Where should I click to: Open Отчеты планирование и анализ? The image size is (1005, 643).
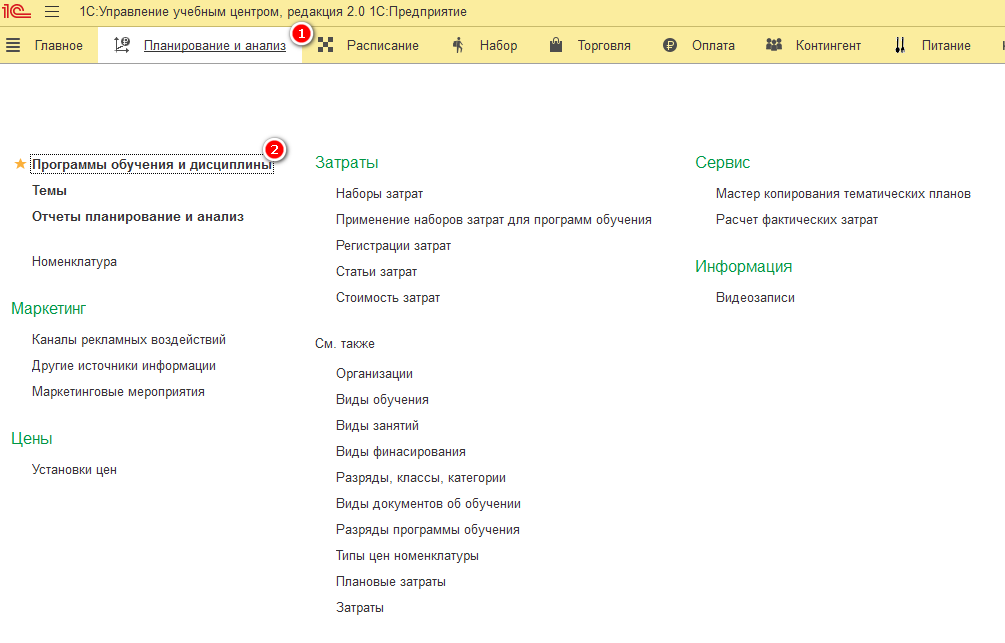138,217
